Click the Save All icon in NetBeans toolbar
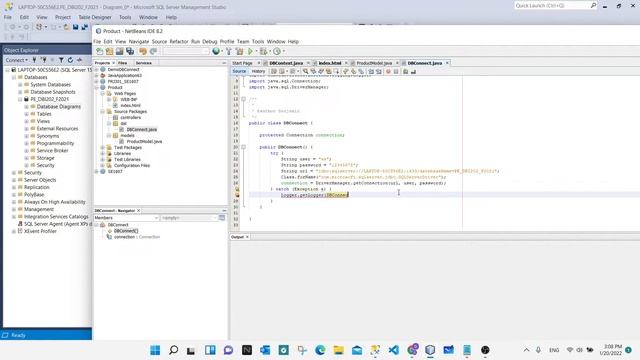640x360 pixels. tap(130, 51)
